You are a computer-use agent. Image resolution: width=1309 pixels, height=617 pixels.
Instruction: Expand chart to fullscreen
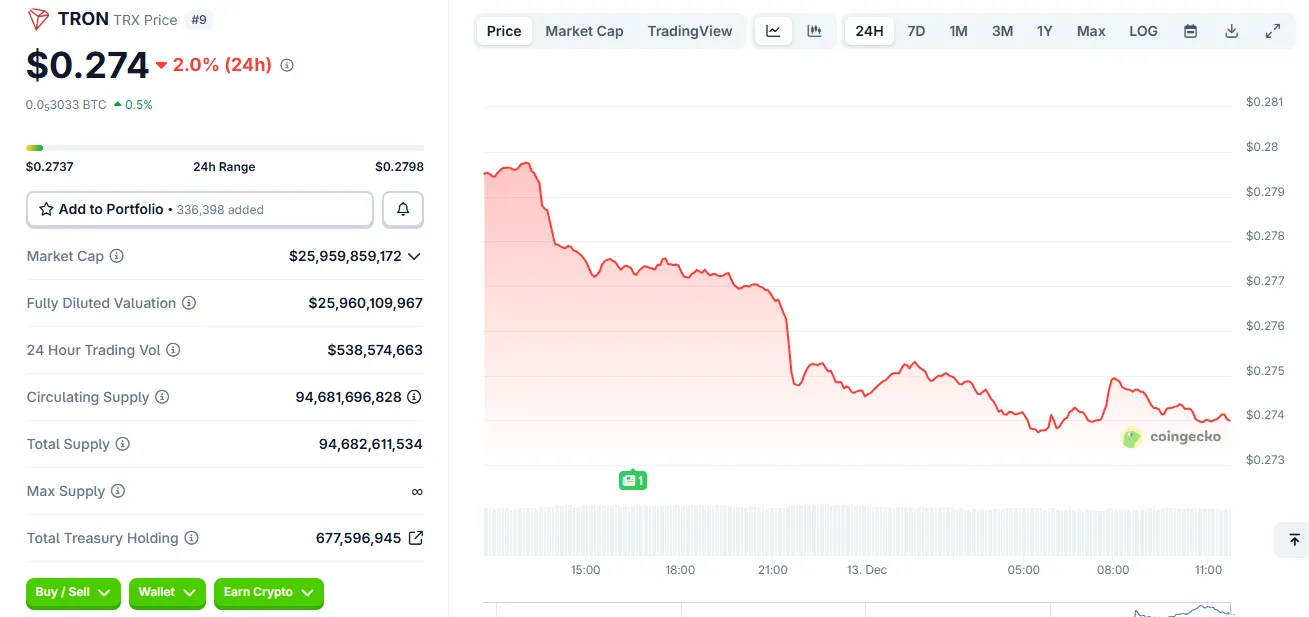click(x=1272, y=31)
